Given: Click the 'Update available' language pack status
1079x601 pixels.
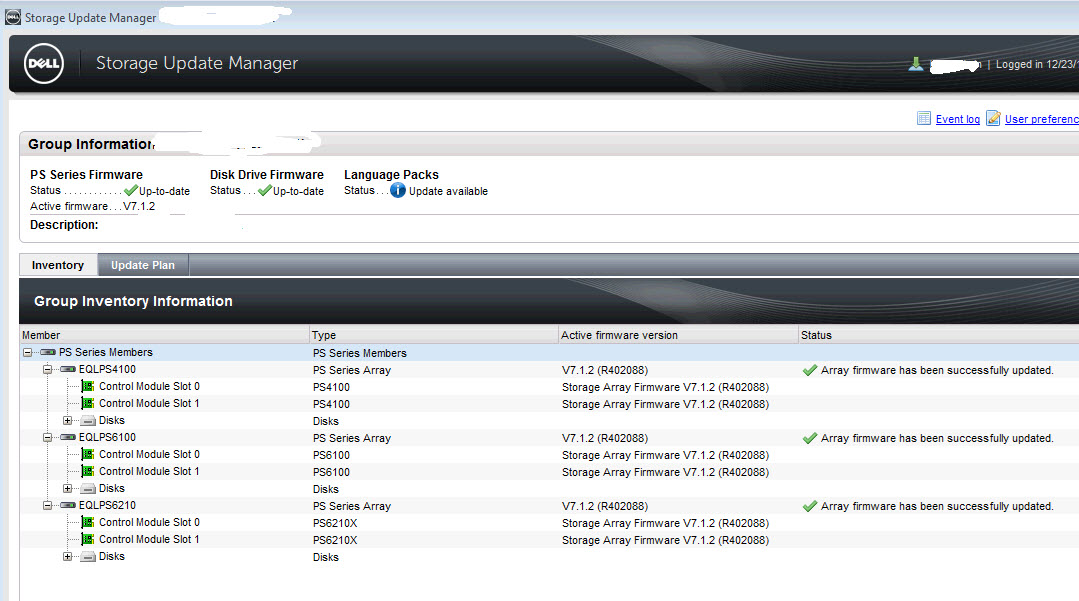Looking at the screenshot, I should pos(448,191).
